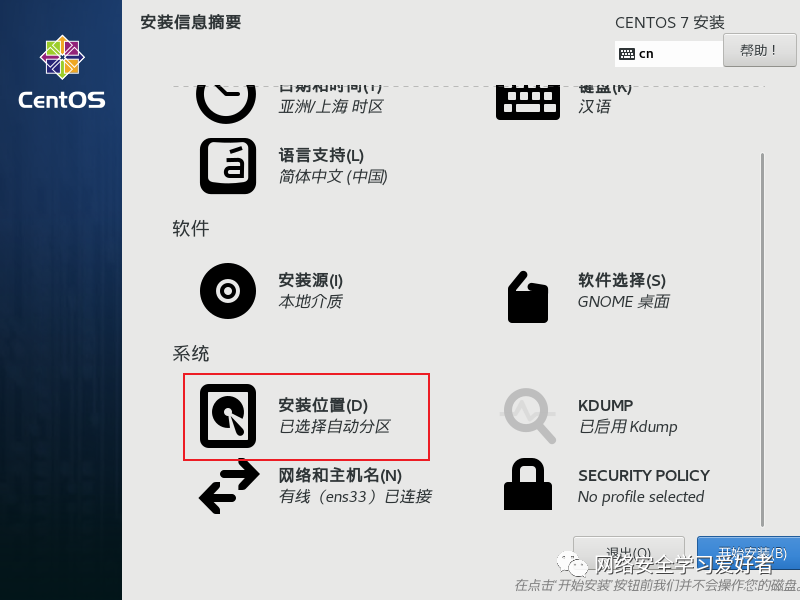Click the installation source disc icon
The height and width of the screenshot is (600, 800).
(x=228, y=291)
